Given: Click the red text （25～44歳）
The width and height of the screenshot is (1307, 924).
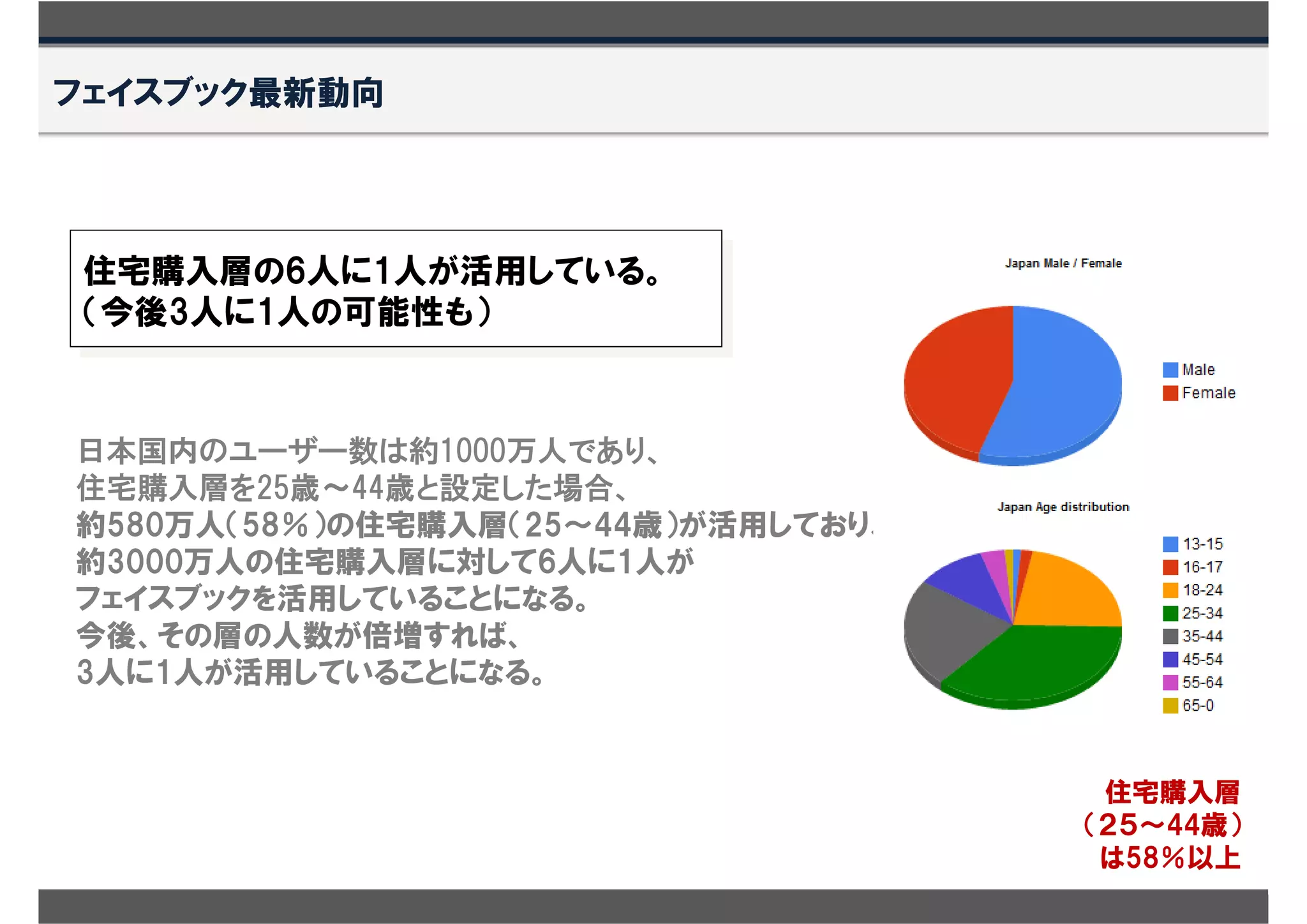Looking at the screenshot, I should [x=1163, y=825].
